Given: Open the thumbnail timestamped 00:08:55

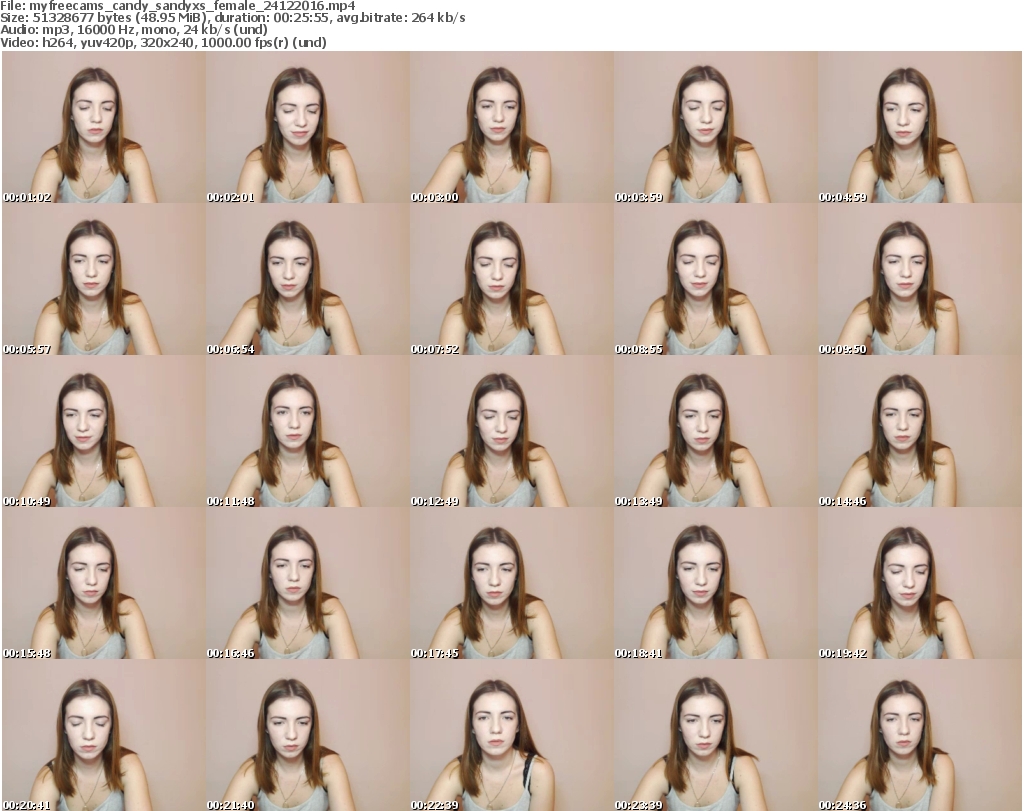Looking at the screenshot, I should point(715,279).
